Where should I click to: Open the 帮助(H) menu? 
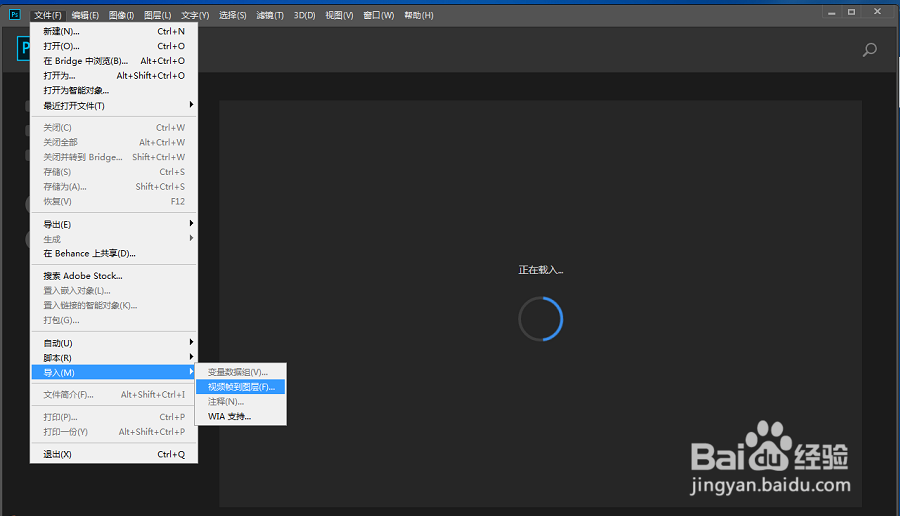[418, 15]
